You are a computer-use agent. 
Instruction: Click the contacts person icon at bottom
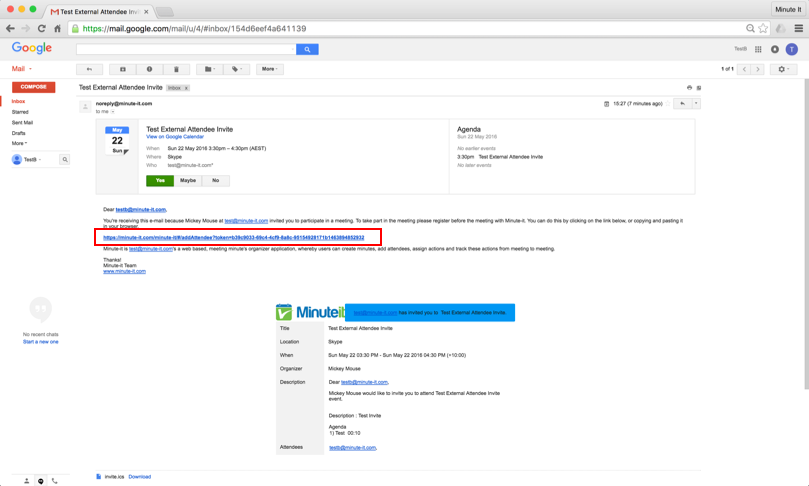[x=26, y=481]
